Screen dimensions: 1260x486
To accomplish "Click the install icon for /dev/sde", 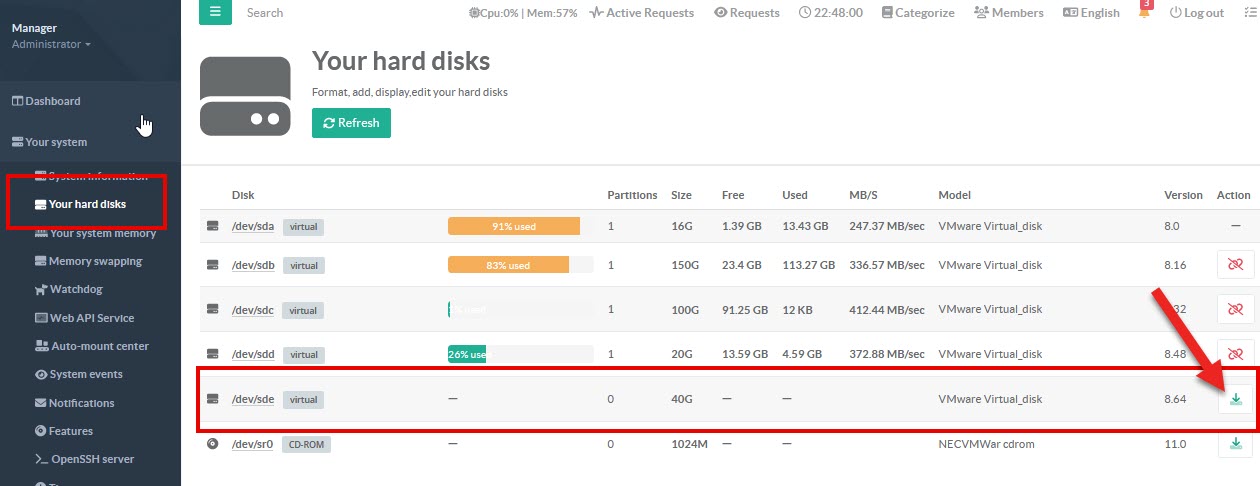I will tap(1235, 399).
